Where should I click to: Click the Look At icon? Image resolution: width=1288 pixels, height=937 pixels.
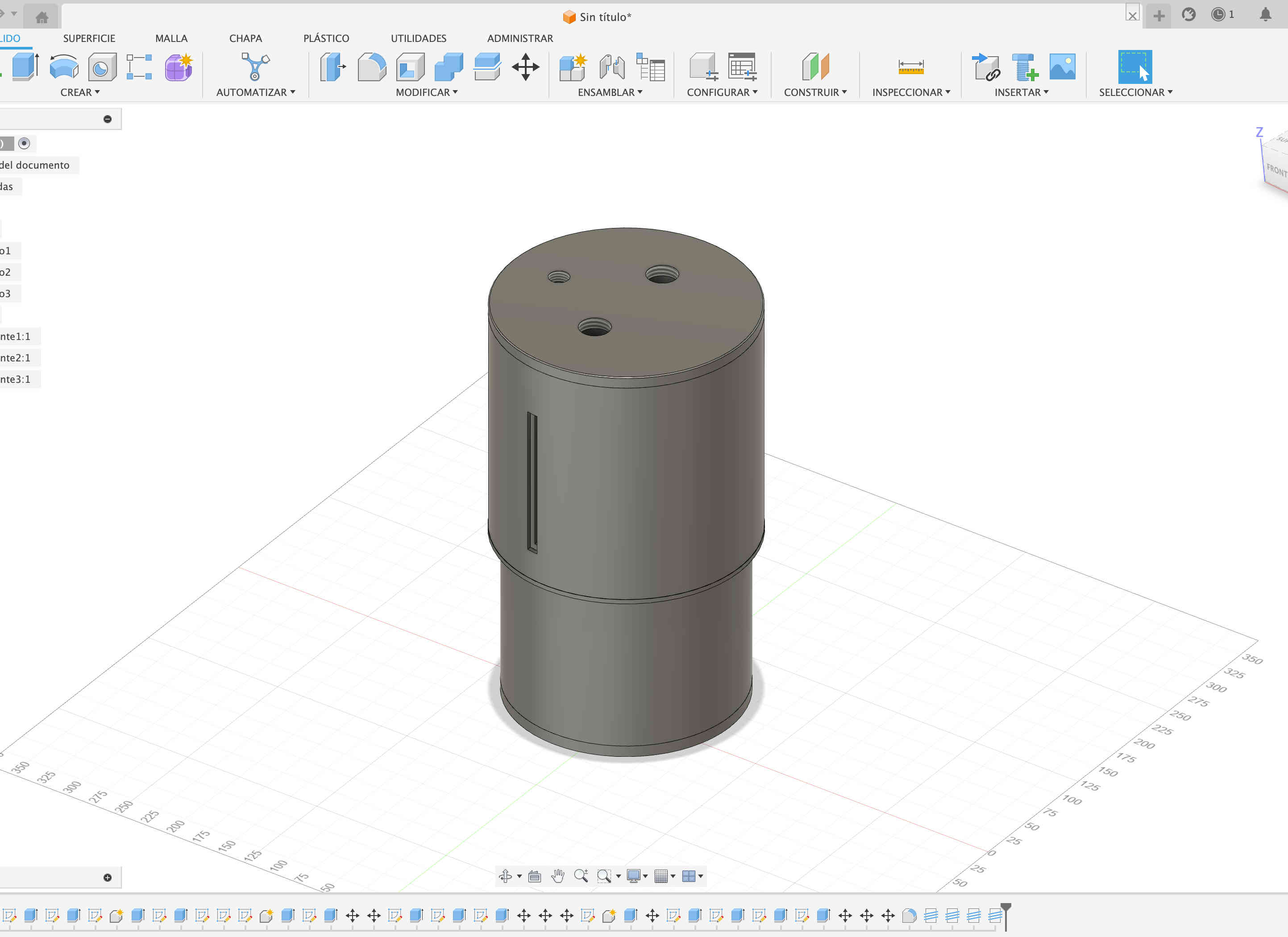pos(534,876)
